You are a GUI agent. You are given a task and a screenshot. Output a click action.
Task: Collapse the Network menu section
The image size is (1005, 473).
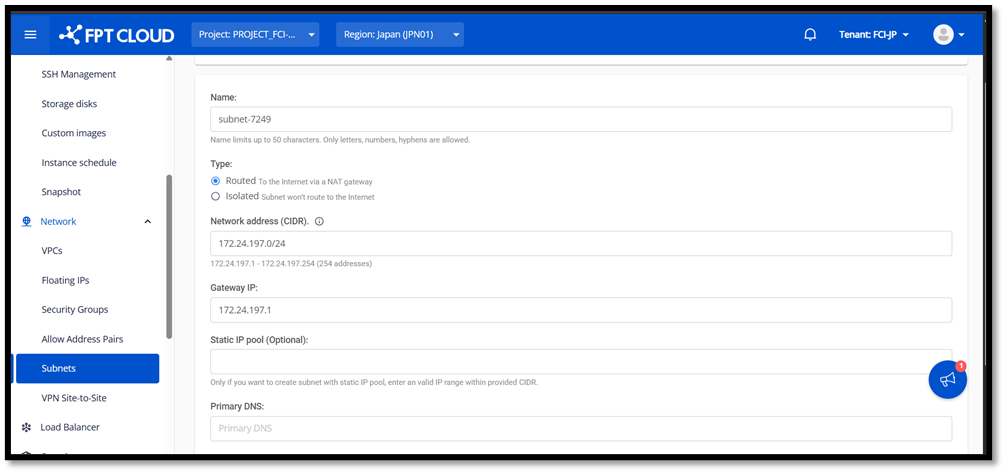coord(148,221)
